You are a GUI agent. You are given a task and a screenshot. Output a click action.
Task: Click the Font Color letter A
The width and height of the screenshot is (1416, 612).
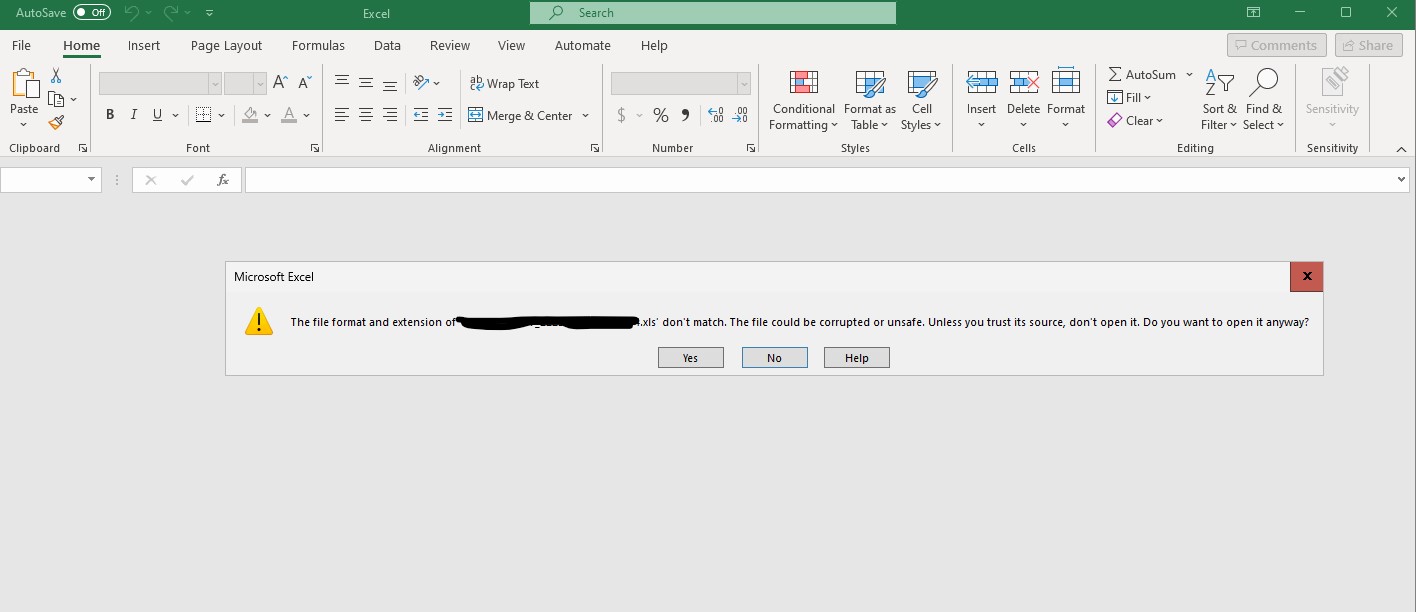pyautogui.click(x=289, y=115)
